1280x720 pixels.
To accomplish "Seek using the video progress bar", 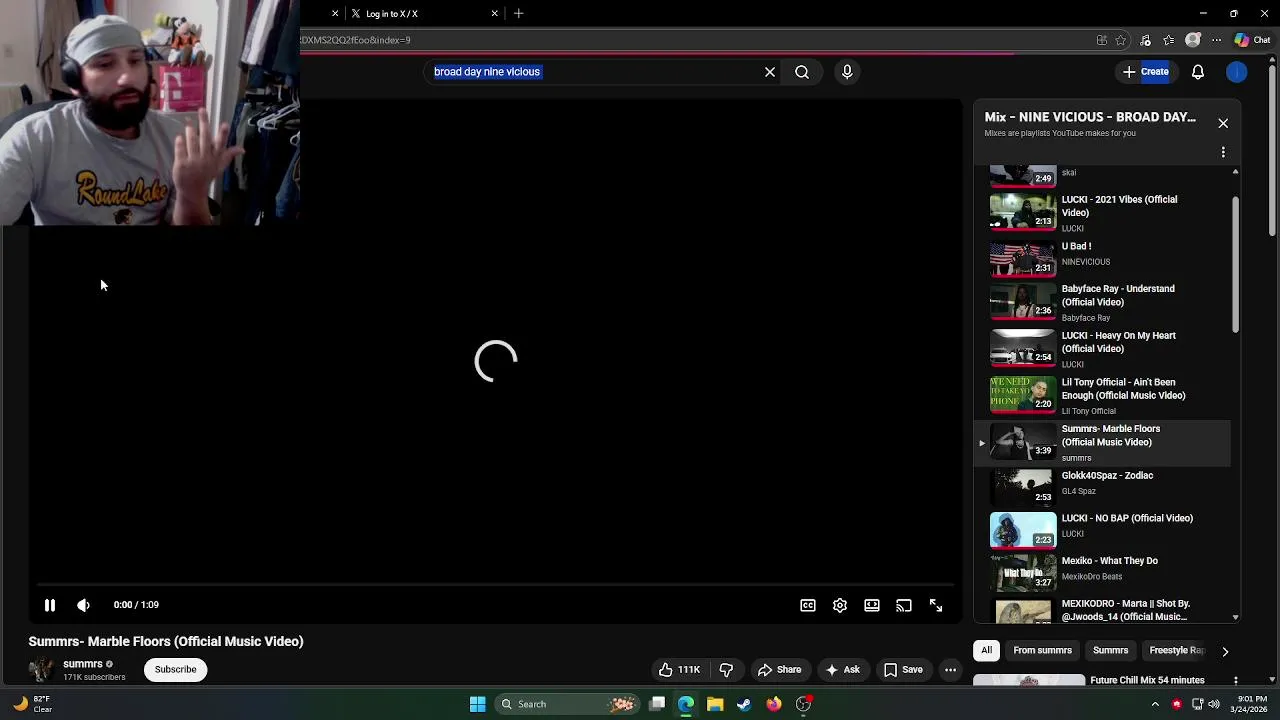I will pos(497,585).
